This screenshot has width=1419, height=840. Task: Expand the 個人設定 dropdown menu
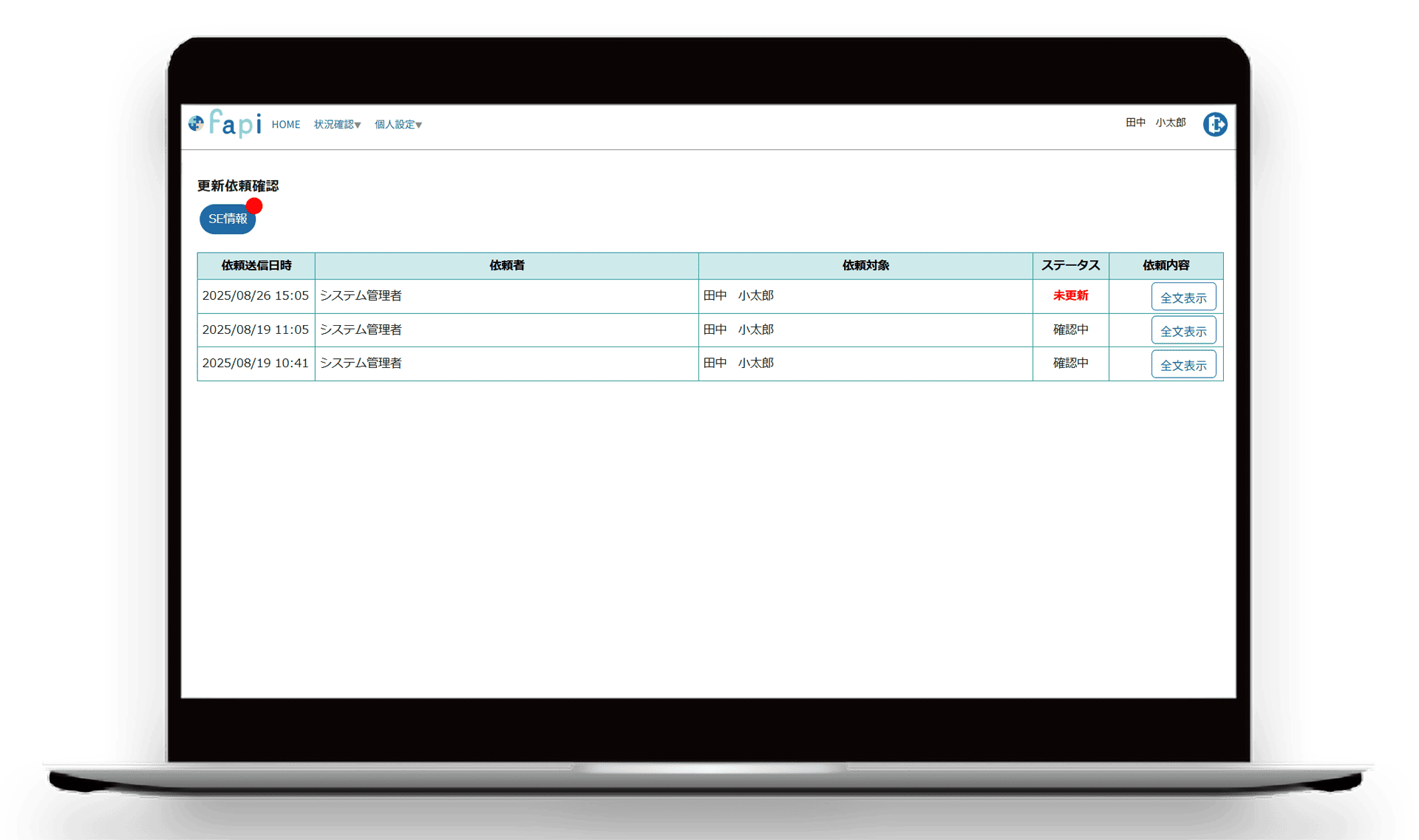pyautogui.click(x=398, y=125)
